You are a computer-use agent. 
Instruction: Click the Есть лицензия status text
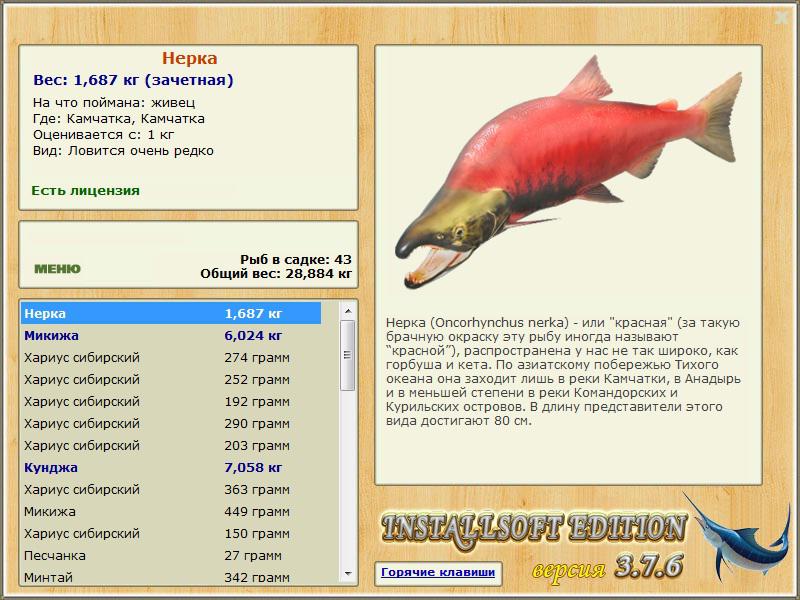point(85,190)
